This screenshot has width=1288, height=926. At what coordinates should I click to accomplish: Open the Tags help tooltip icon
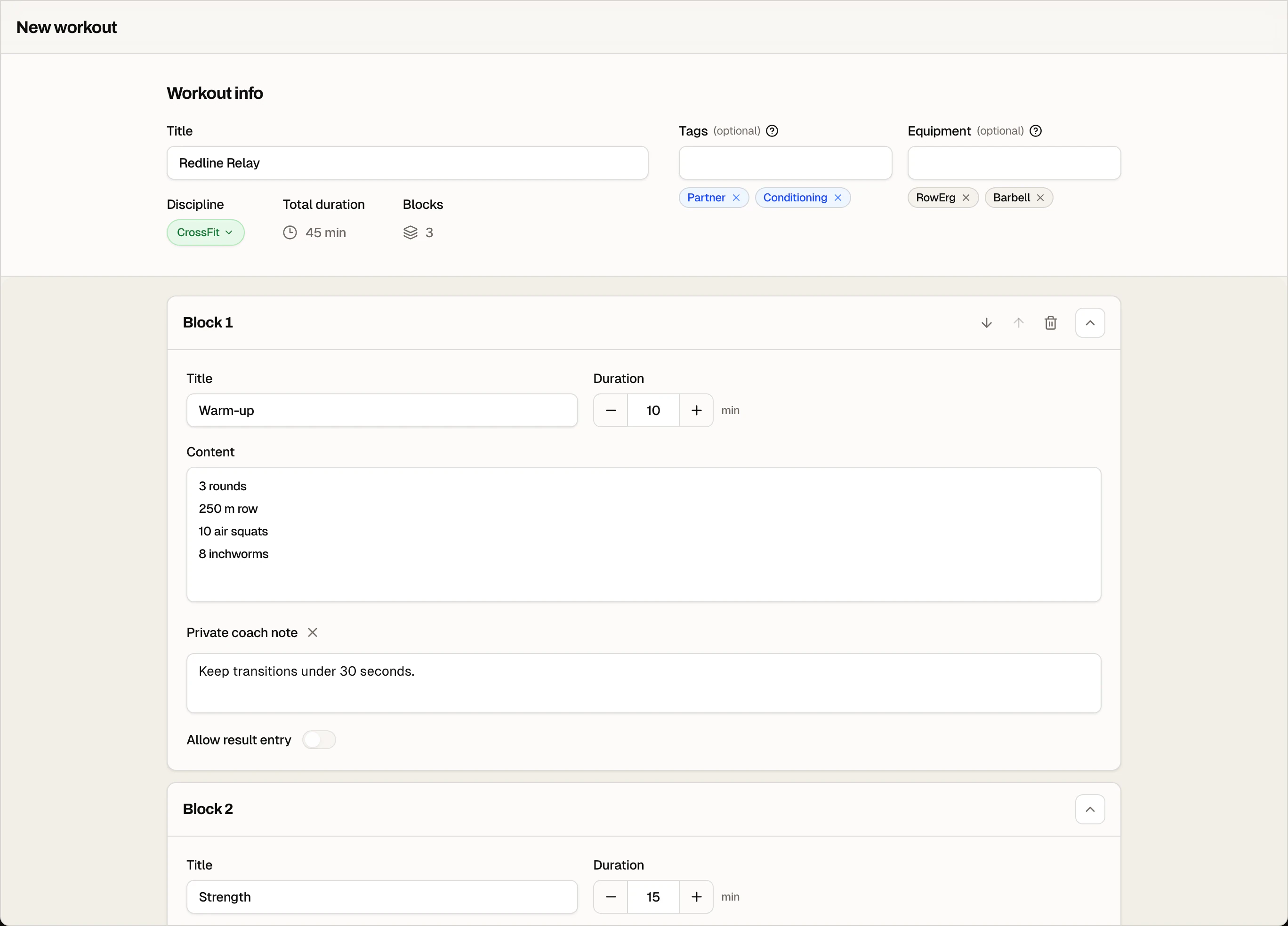coord(772,131)
